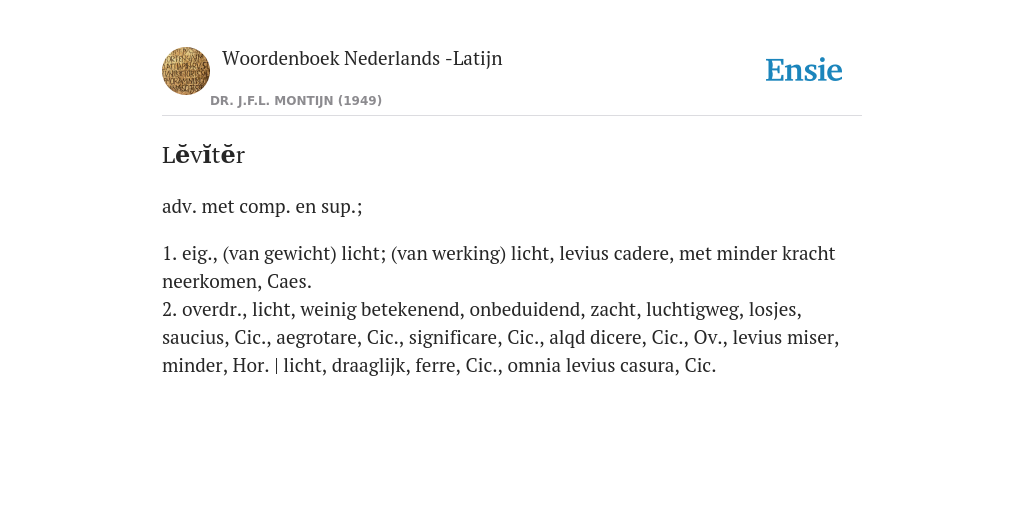This screenshot has width=1024, height=512.
Task: Click the horizontal divider below the header
Action: pyautogui.click(x=512, y=116)
